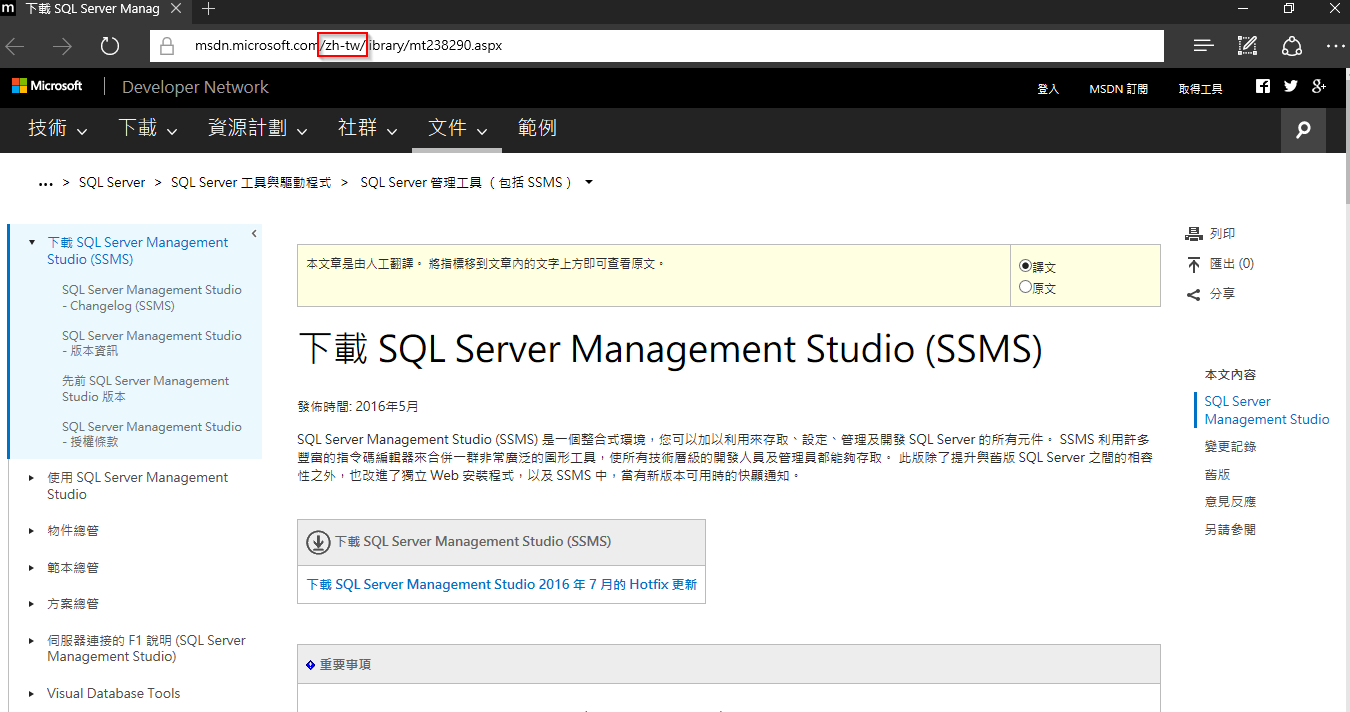Click the 登入 sign-in link

coord(1048,89)
